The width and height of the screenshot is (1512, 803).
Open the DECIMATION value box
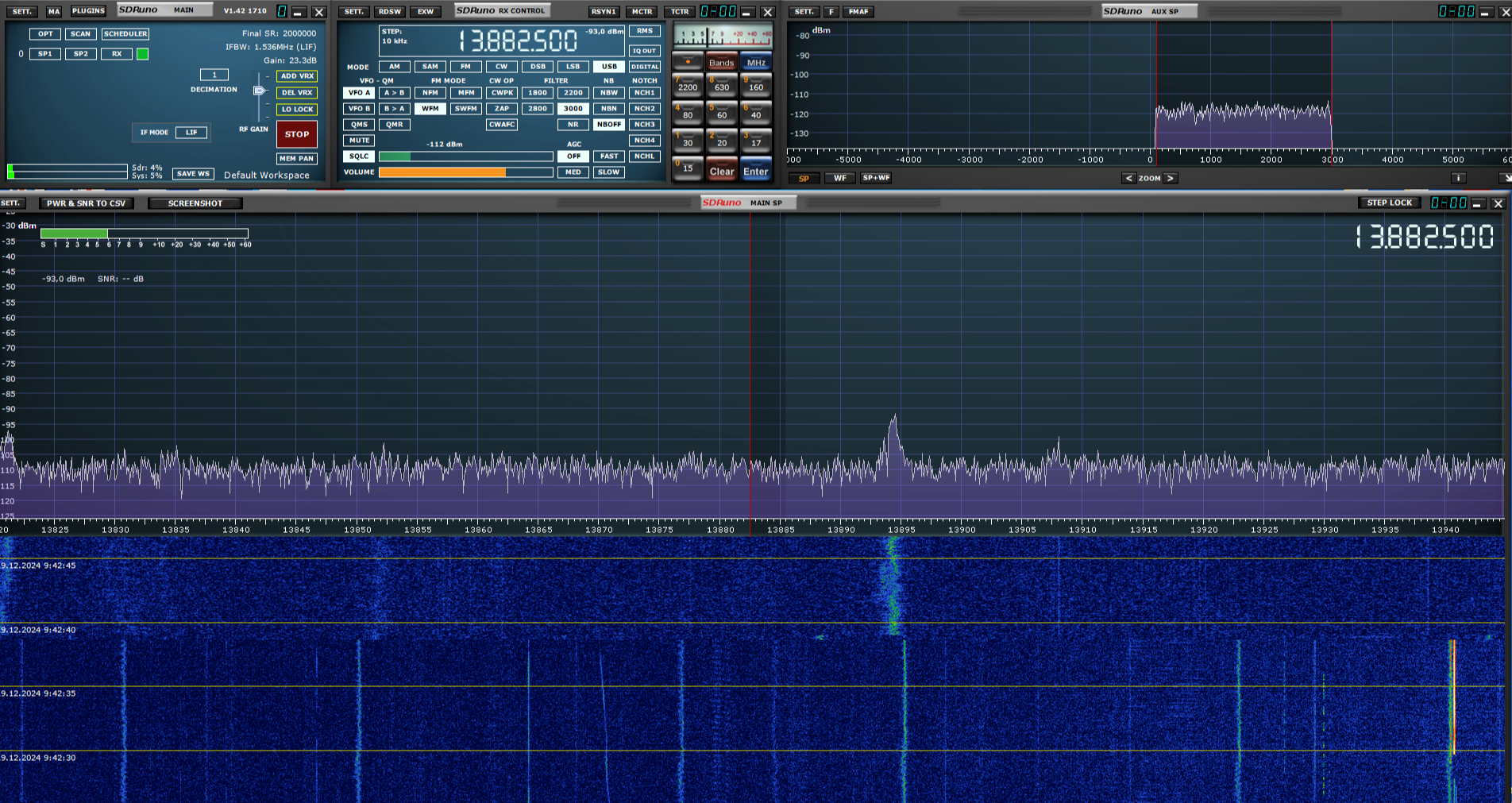click(214, 75)
